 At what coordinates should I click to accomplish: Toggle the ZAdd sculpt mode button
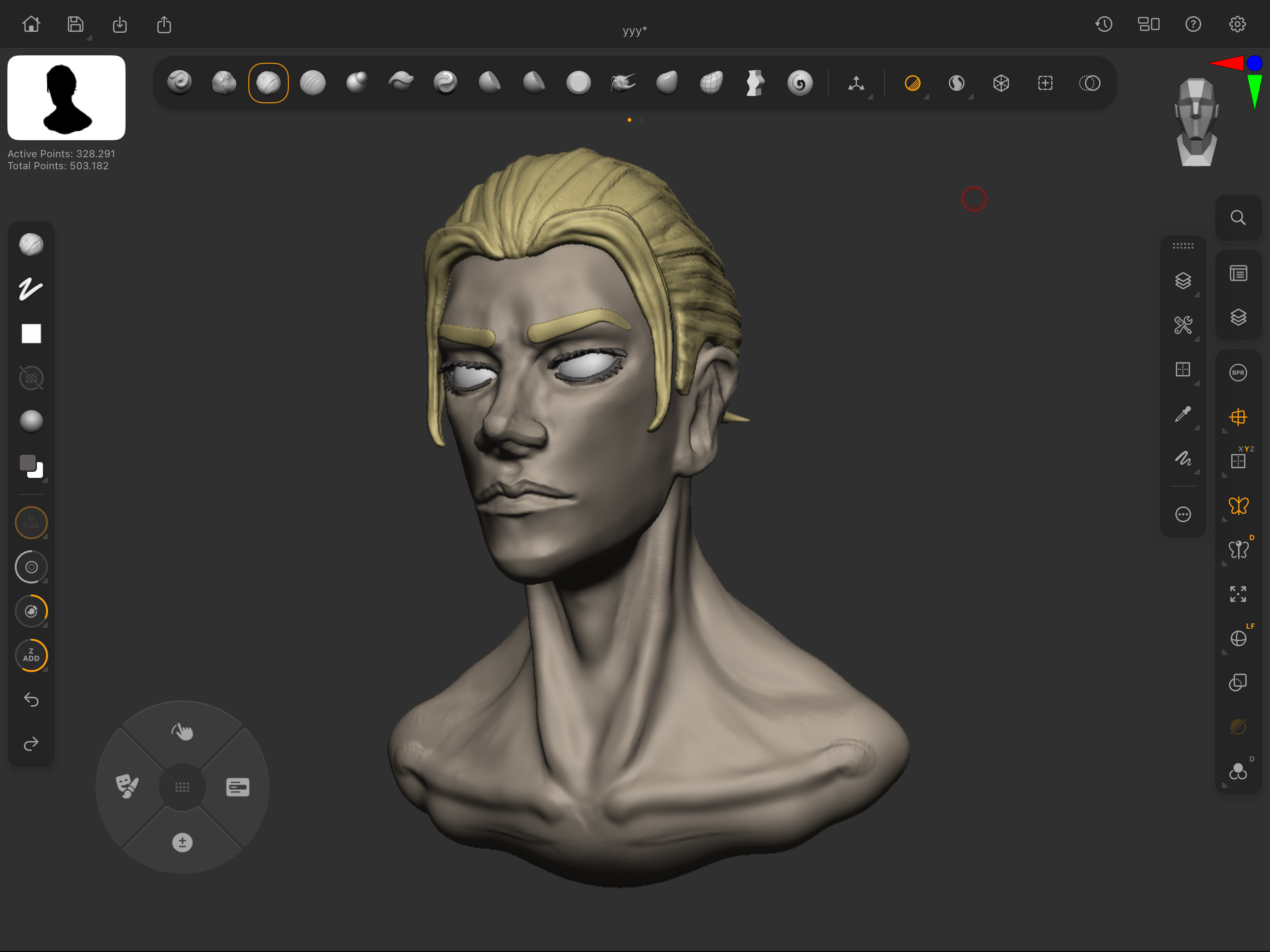pyautogui.click(x=31, y=655)
